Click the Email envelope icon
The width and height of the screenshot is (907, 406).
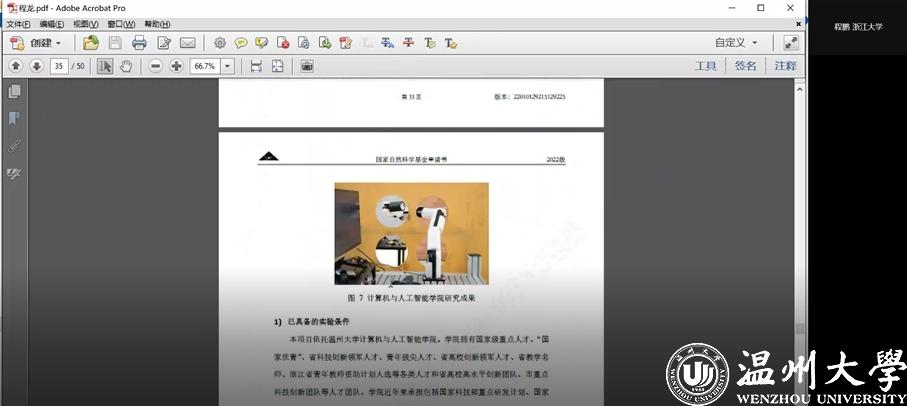point(187,43)
